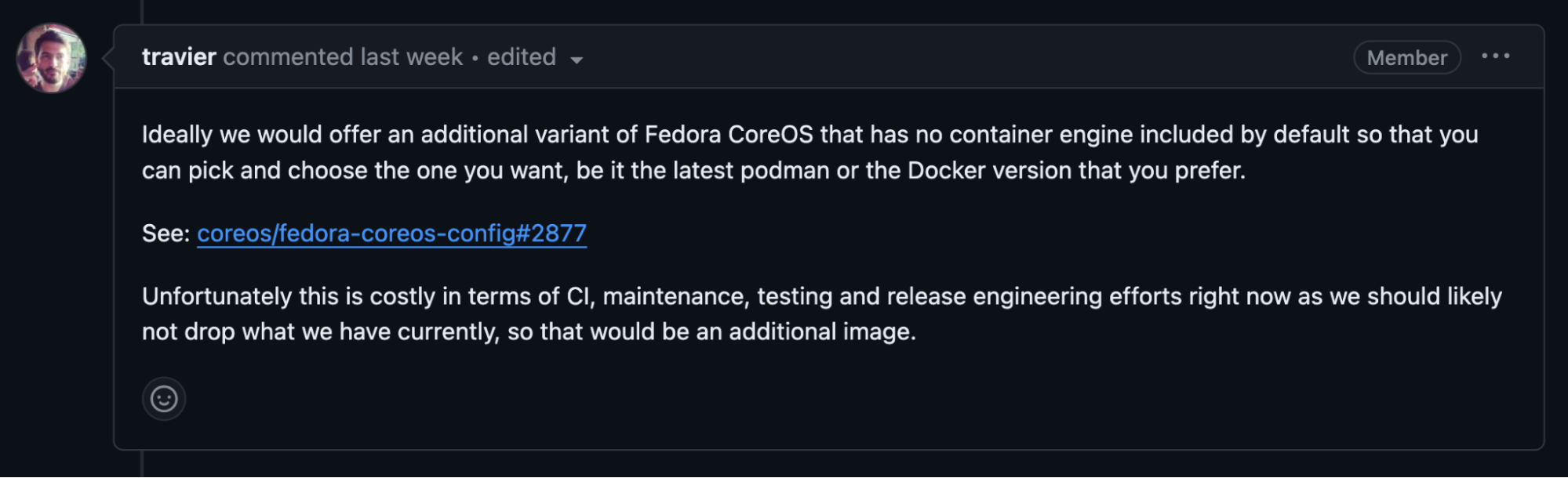
Task: Click the word "Docker" in the comment
Action: click(x=946, y=171)
